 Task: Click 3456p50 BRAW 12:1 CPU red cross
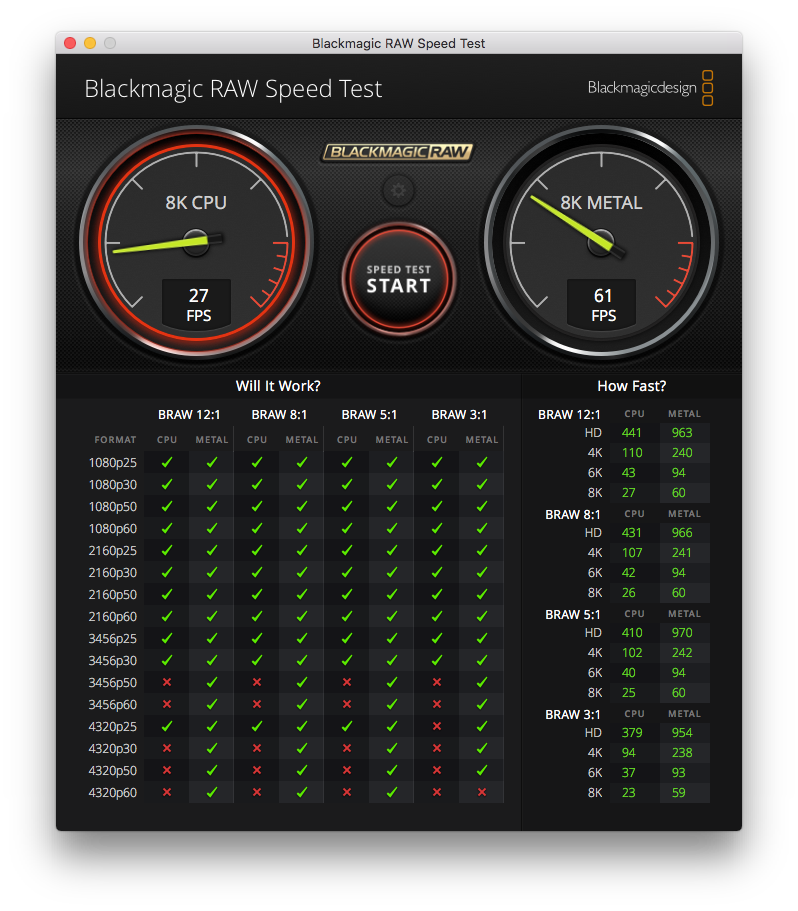point(167,682)
